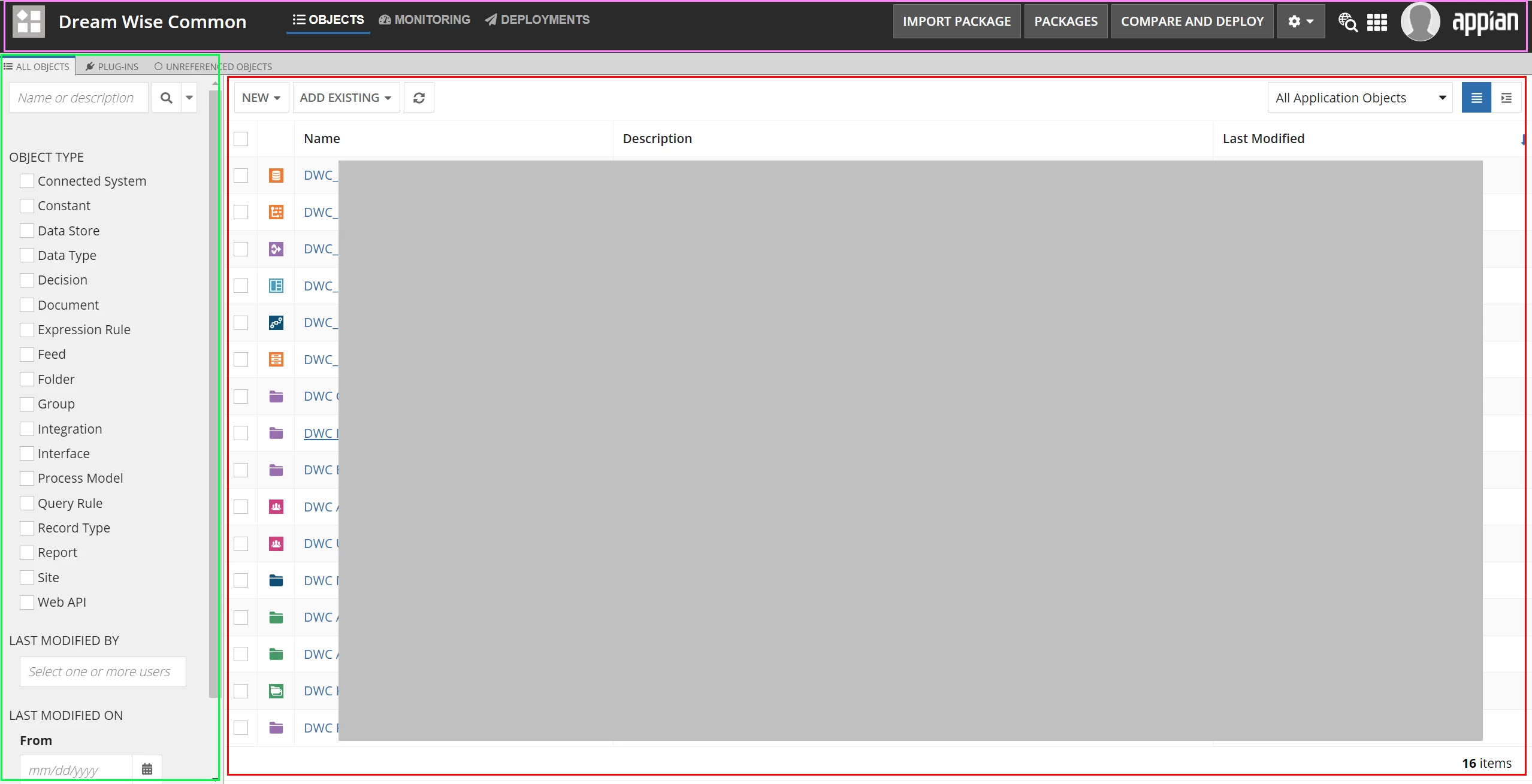
Task: Select all objects with header checkbox
Action: click(241, 139)
